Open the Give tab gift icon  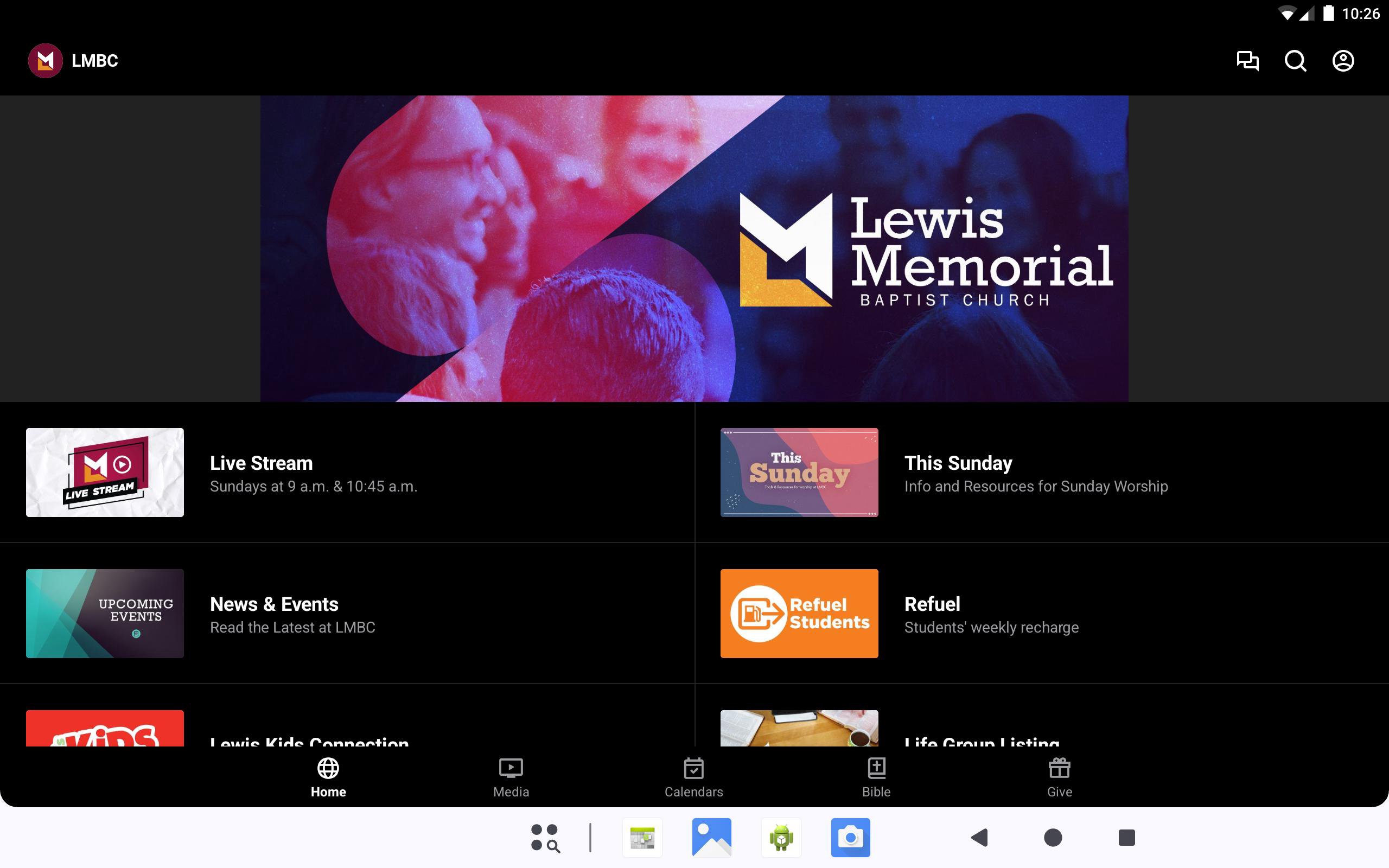click(x=1059, y=769)
